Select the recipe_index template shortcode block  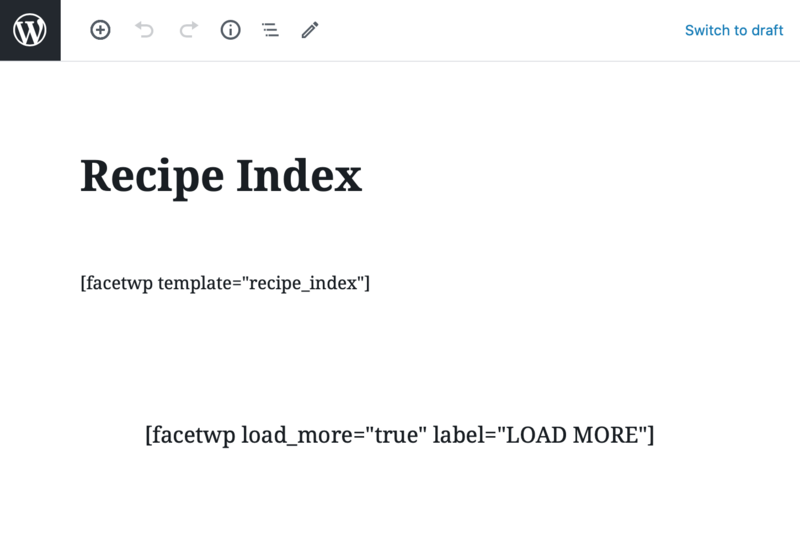click(225, 283)
